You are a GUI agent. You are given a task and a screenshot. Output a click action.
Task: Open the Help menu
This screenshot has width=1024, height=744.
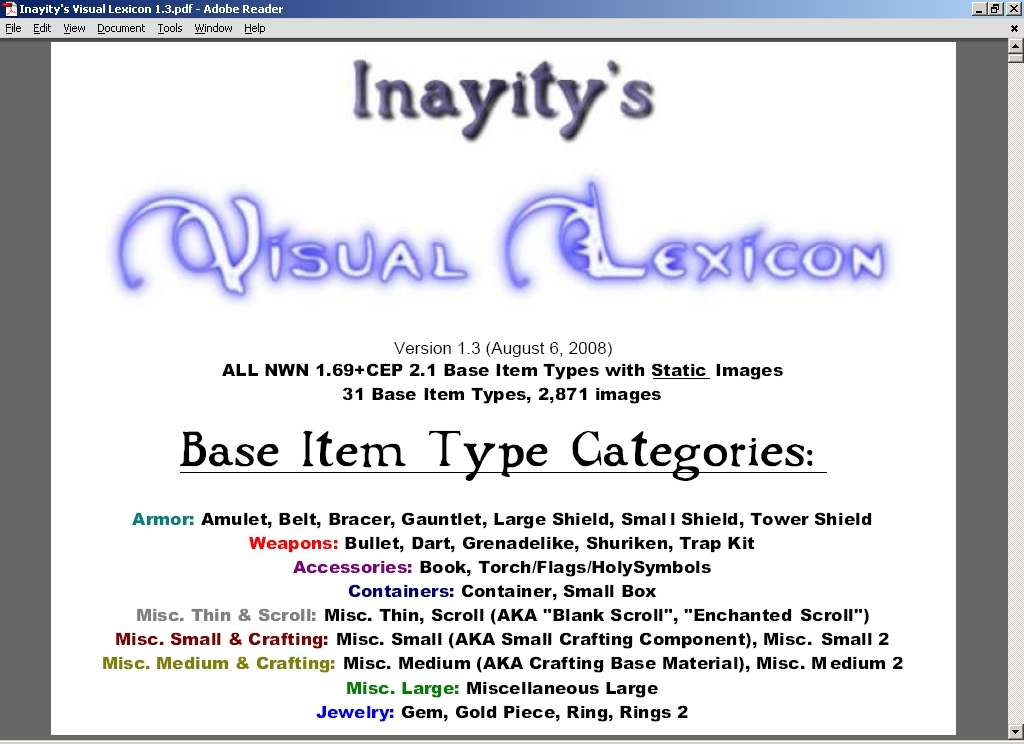point(255,28)
